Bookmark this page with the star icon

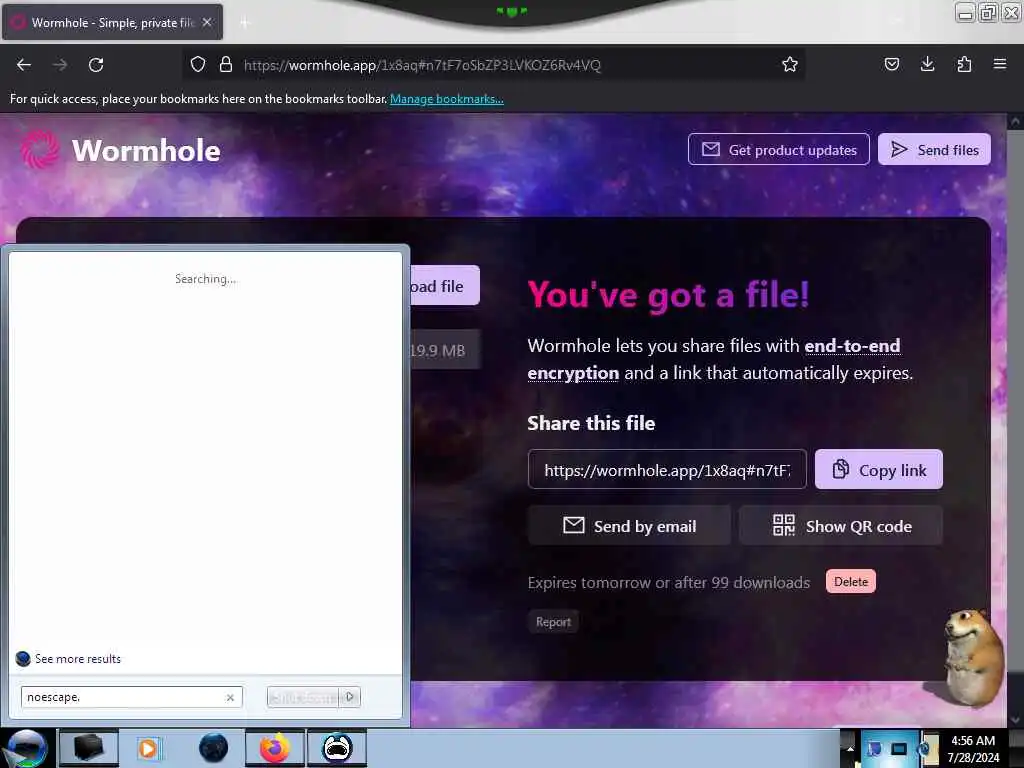pos(790,65)
